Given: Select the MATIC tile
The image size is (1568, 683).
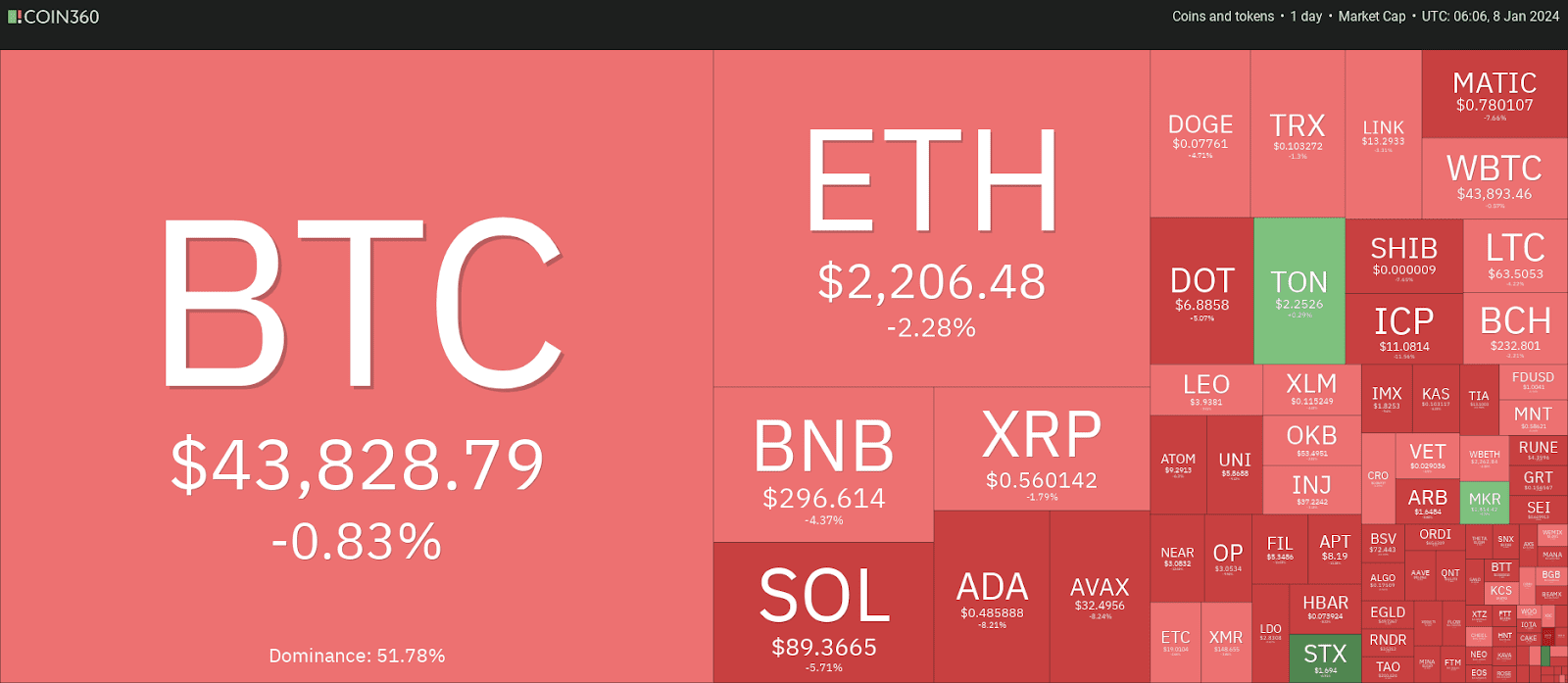Looking at the screenshot, I should tap(1494, 94).
